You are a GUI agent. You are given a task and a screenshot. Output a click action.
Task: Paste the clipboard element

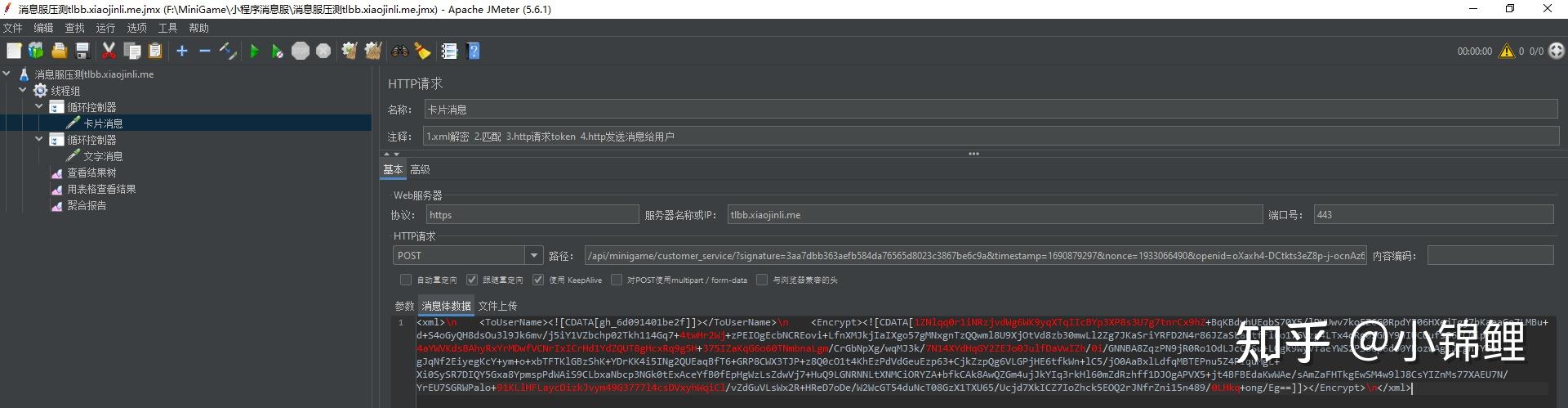155,51
